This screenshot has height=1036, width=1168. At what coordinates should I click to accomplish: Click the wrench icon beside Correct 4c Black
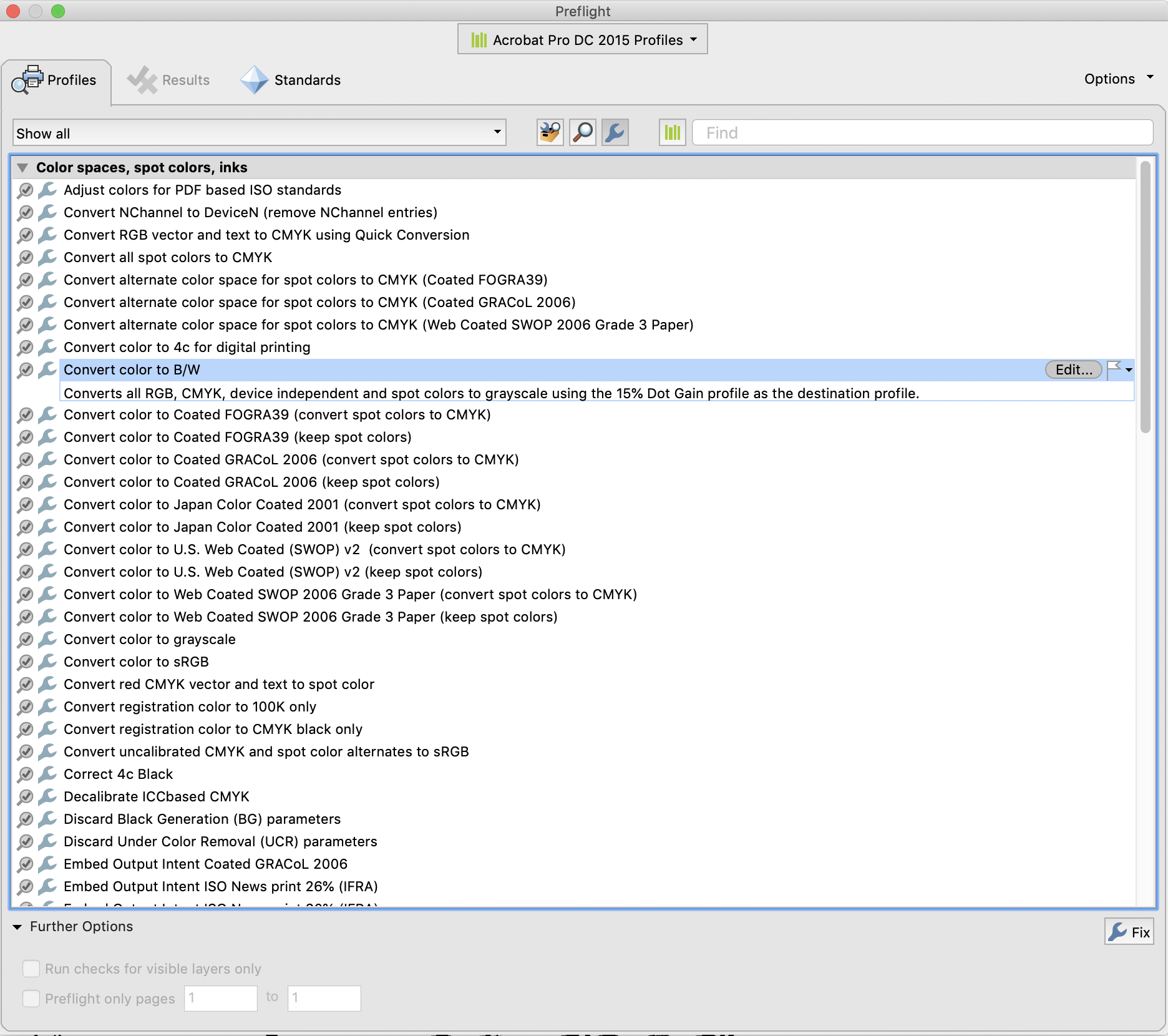47,774
